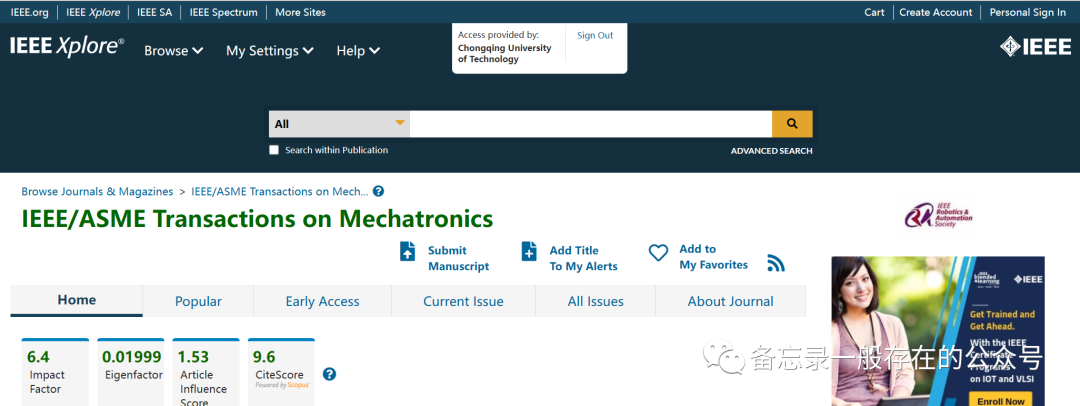Click Browse Journals & Magazines breadcrumb
1080x406 pixels.
[x=97, y=192]
